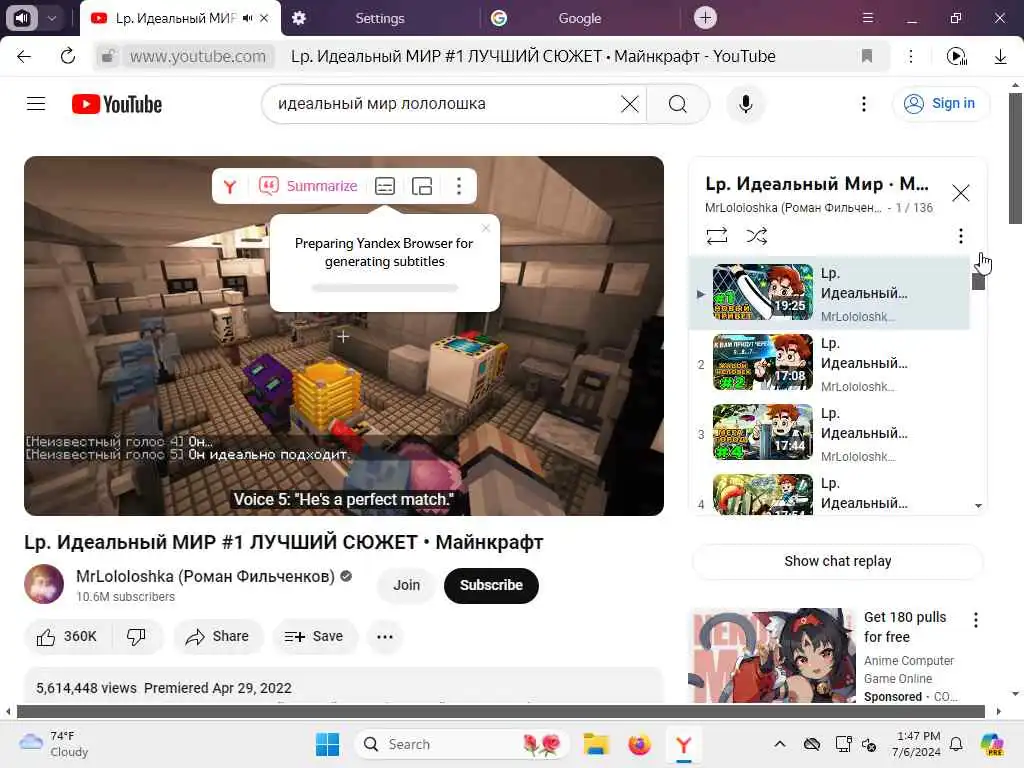Screen dimensions: 1024x768
Task: Open the MrLololoshka channel name link
Action: pyautogui.click(x=205, y=577)
